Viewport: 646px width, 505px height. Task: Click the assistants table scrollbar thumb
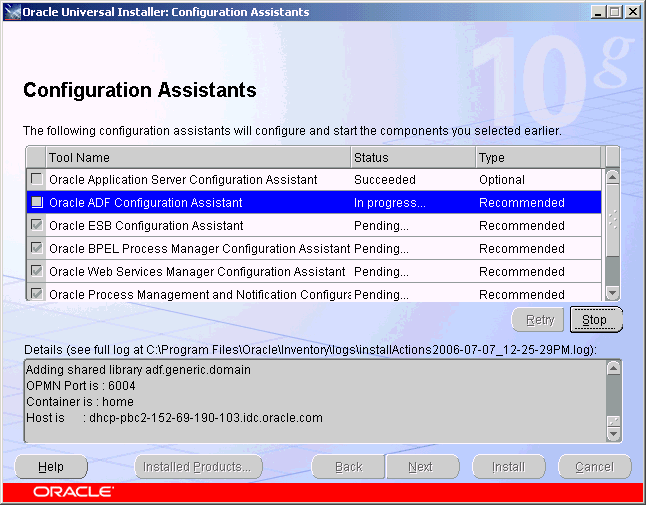[613, 219]
